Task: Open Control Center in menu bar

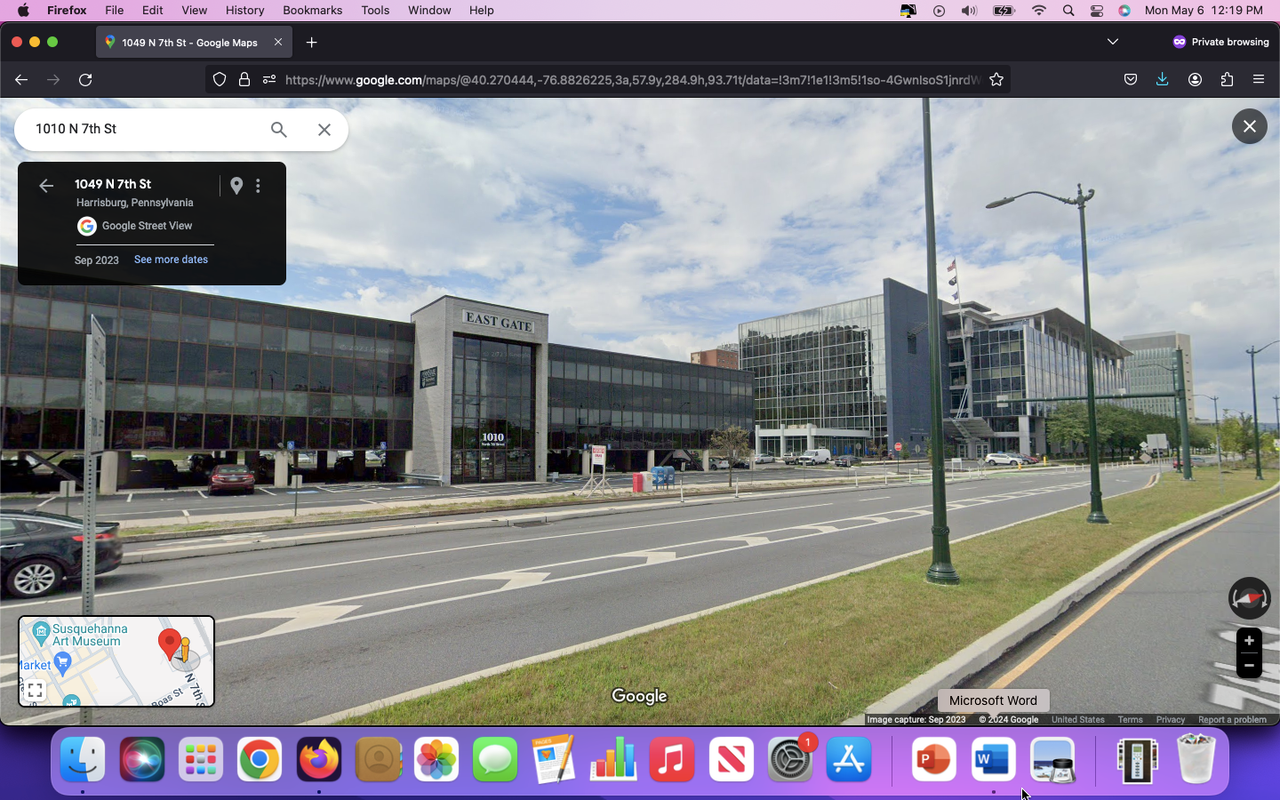Action: click(x=1097, y=10)
